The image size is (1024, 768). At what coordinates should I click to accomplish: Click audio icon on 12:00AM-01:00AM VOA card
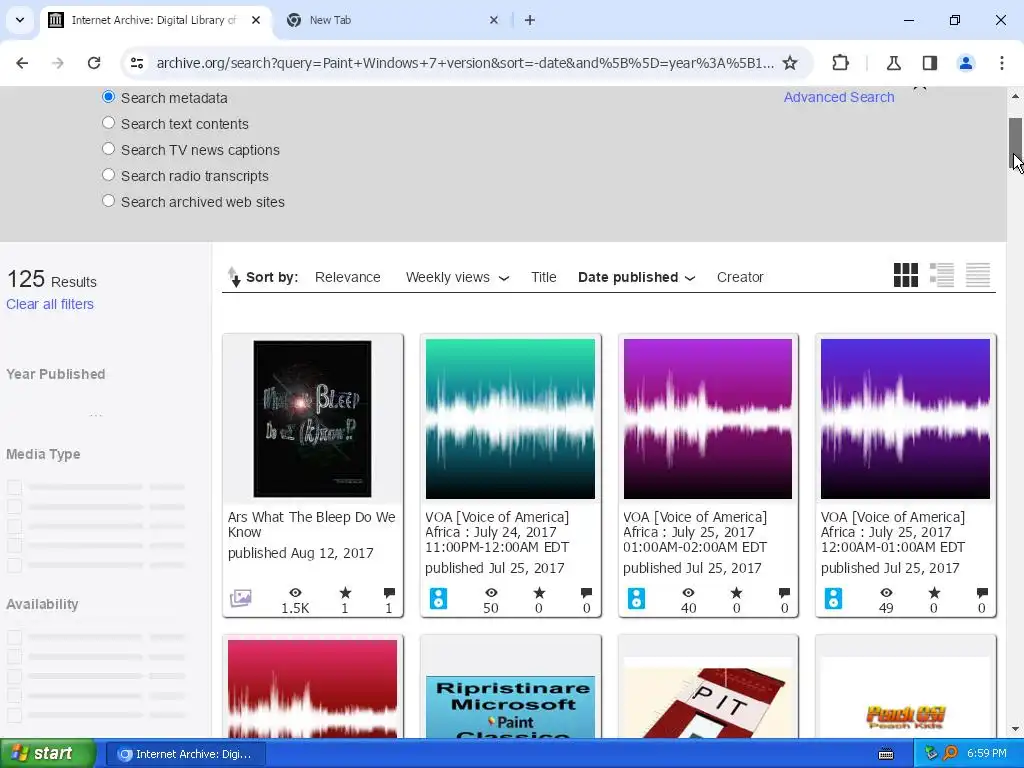click(x=833, y=598)
